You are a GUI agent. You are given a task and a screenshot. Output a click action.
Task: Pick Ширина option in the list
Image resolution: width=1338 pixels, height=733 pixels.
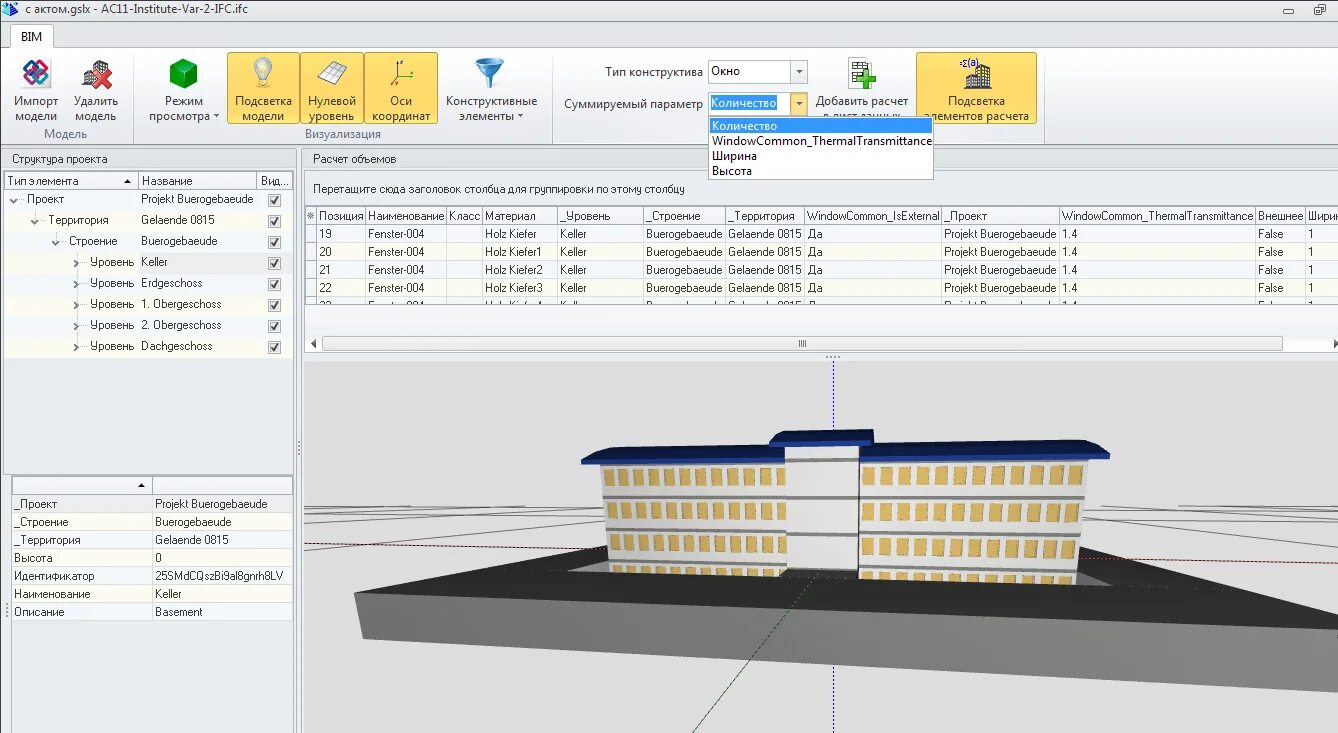tap(820, 156)
